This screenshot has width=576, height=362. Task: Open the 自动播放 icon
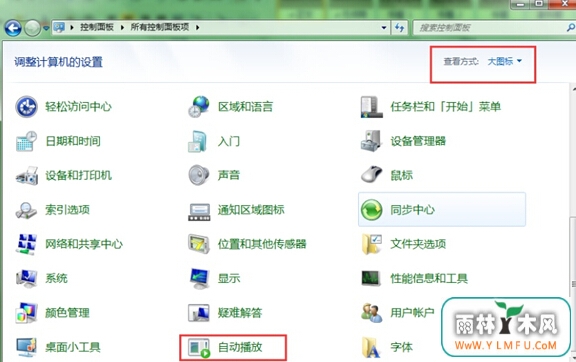point(199,348)
